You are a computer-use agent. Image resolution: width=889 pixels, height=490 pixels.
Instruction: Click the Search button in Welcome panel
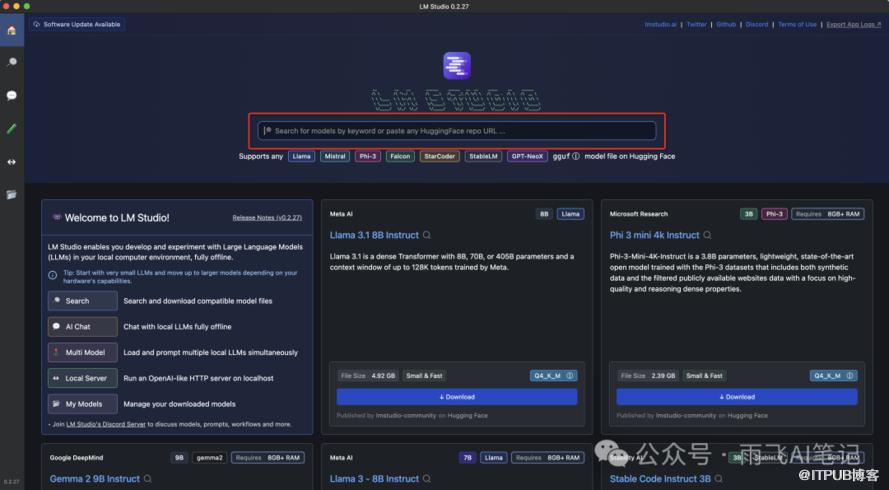pyautogui.click(x=83, y=301)
